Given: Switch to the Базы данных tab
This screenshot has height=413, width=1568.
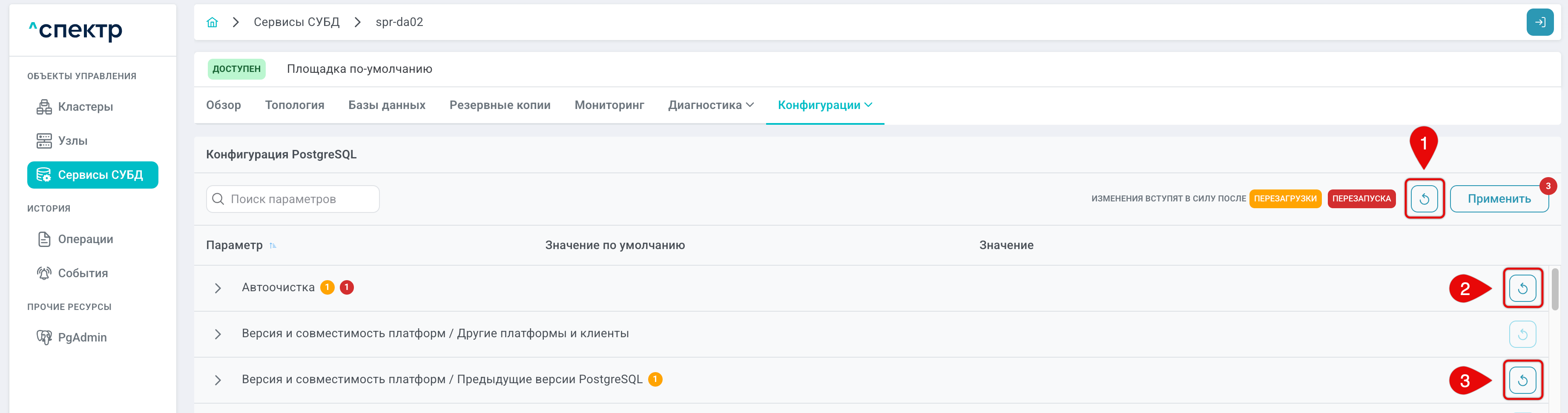Looking at the screenshot, I should point(387,105).
